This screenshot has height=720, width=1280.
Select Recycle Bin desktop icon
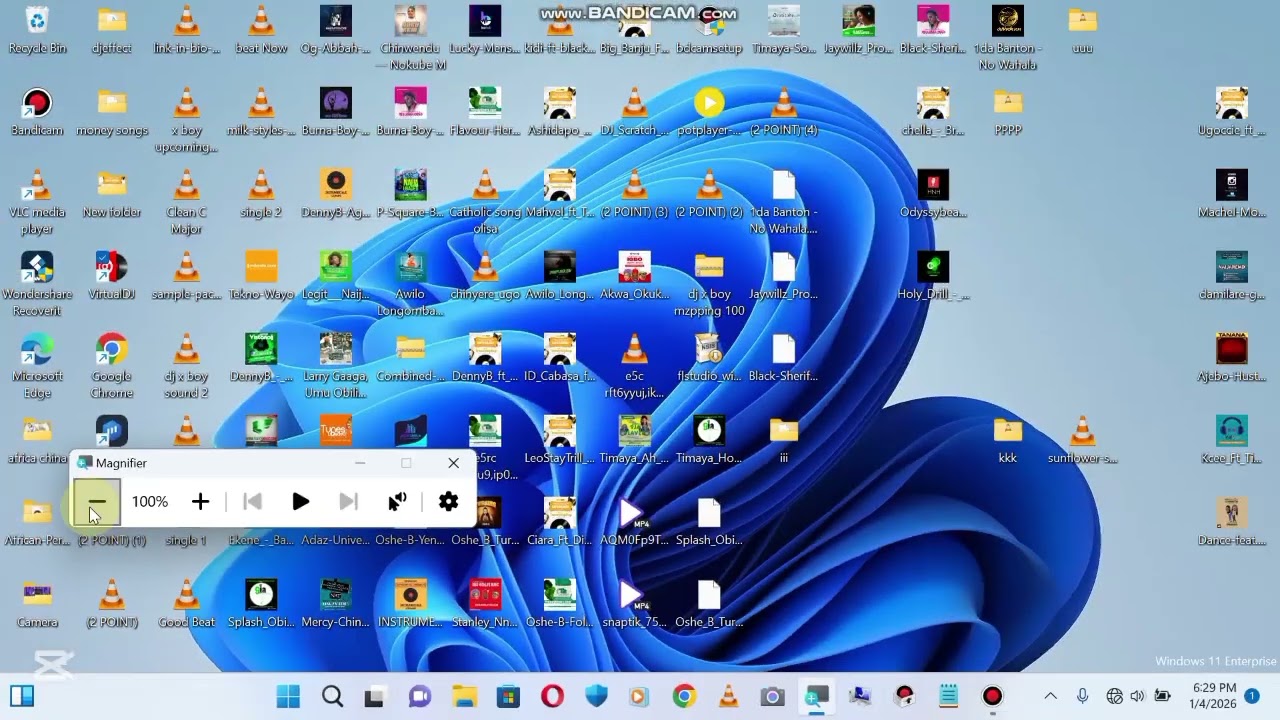(37, 30)
